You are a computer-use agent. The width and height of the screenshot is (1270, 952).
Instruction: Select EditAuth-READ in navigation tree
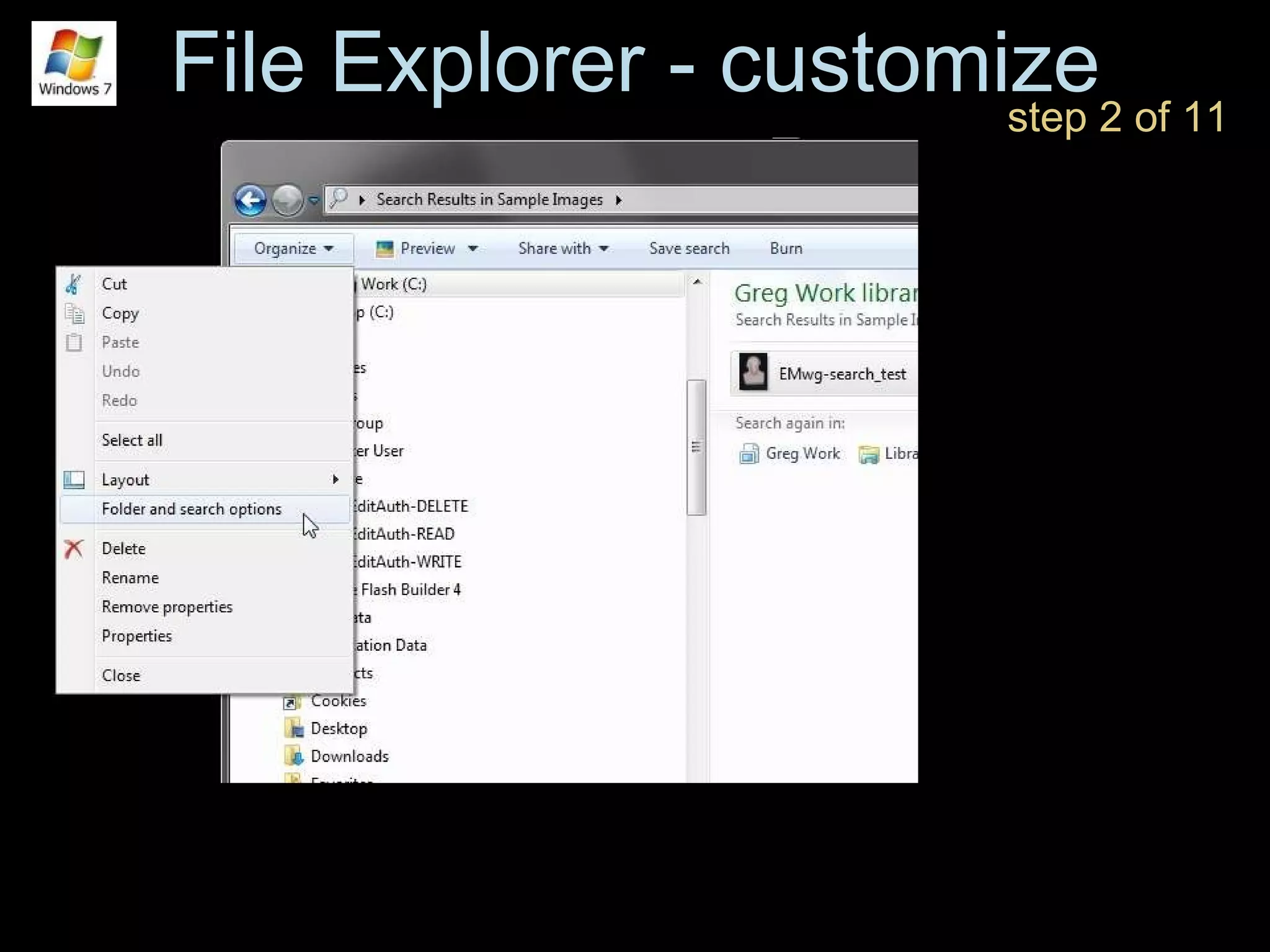pos(404,534)
